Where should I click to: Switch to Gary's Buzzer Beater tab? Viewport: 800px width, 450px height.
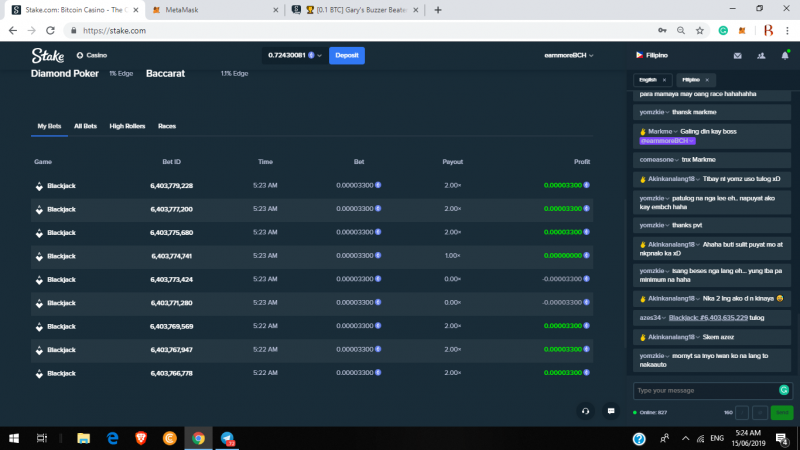coord(355,10)
